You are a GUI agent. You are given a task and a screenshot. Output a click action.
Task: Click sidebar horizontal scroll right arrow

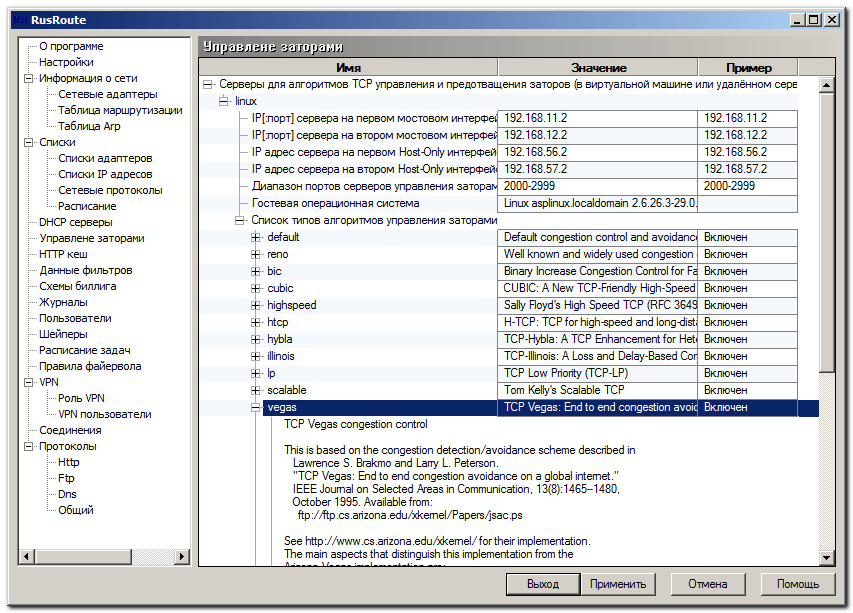pyautogui.click(x=182, y=556)
